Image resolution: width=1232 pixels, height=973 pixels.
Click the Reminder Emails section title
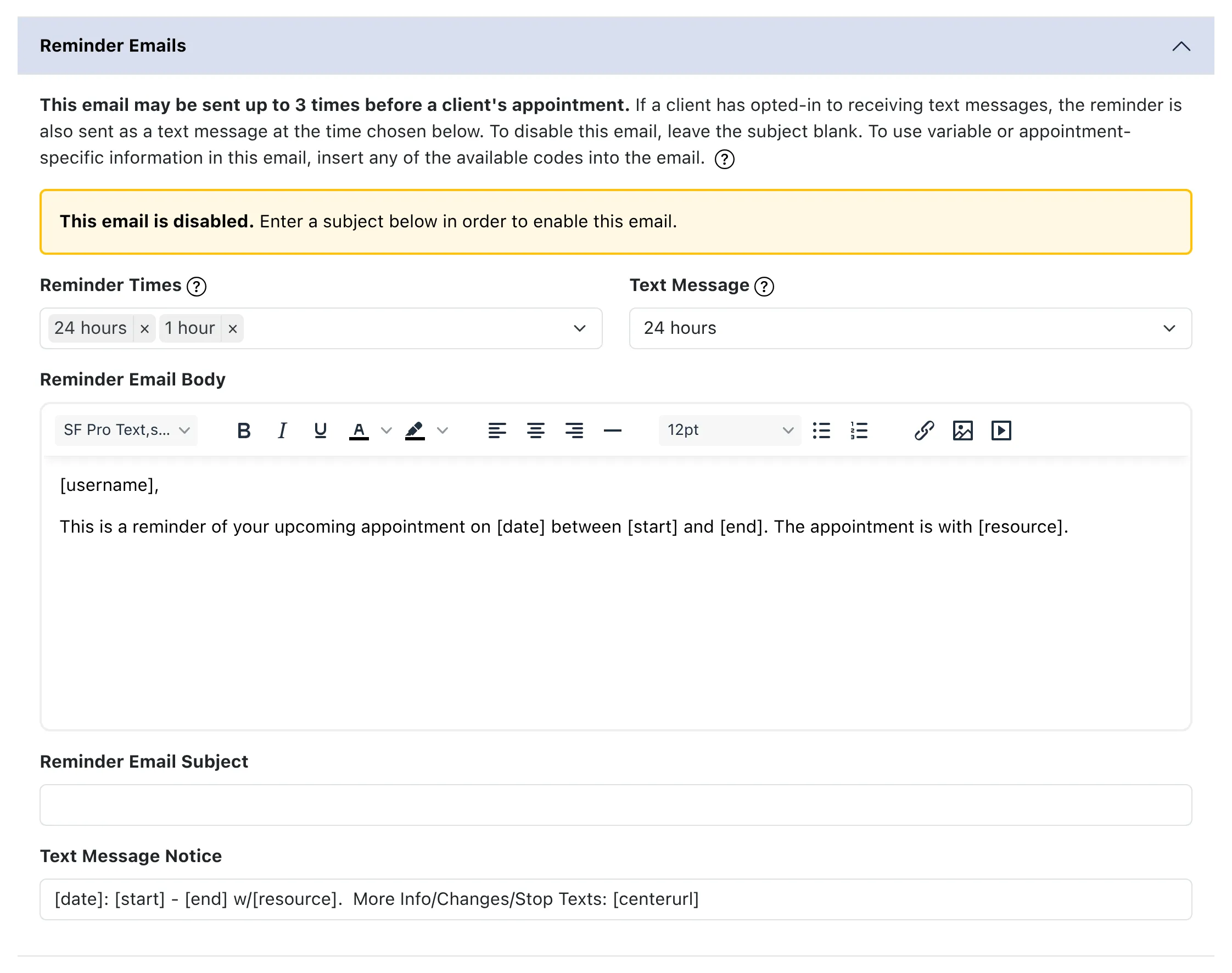pyautogui.click(x=113, y=46)
